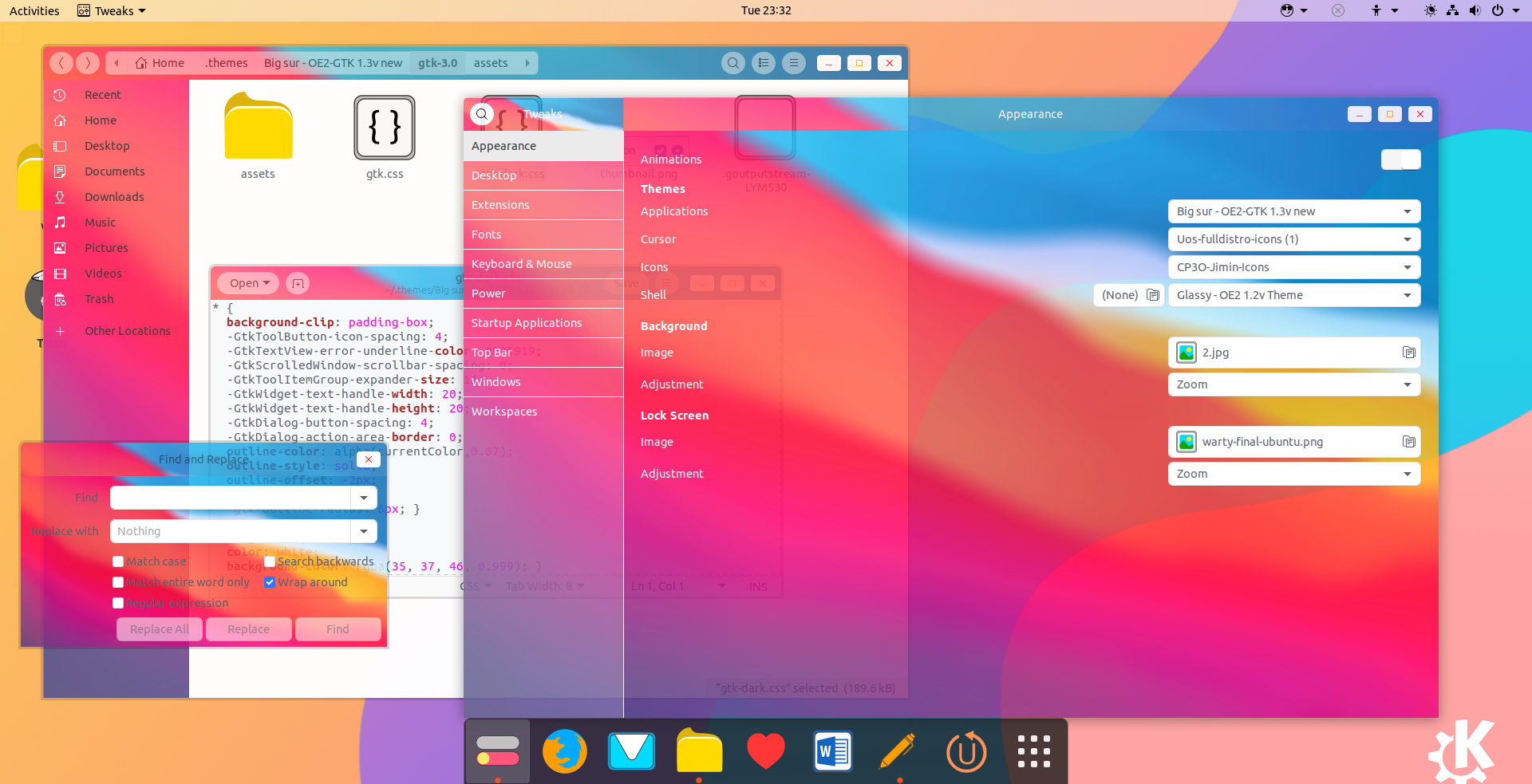This screenshot has width=1532, height=784.
Task: Open the Cursor theme dropdown Uos-fulldistro-icons
Action: pyautogui.click(x=1294, y=239)
